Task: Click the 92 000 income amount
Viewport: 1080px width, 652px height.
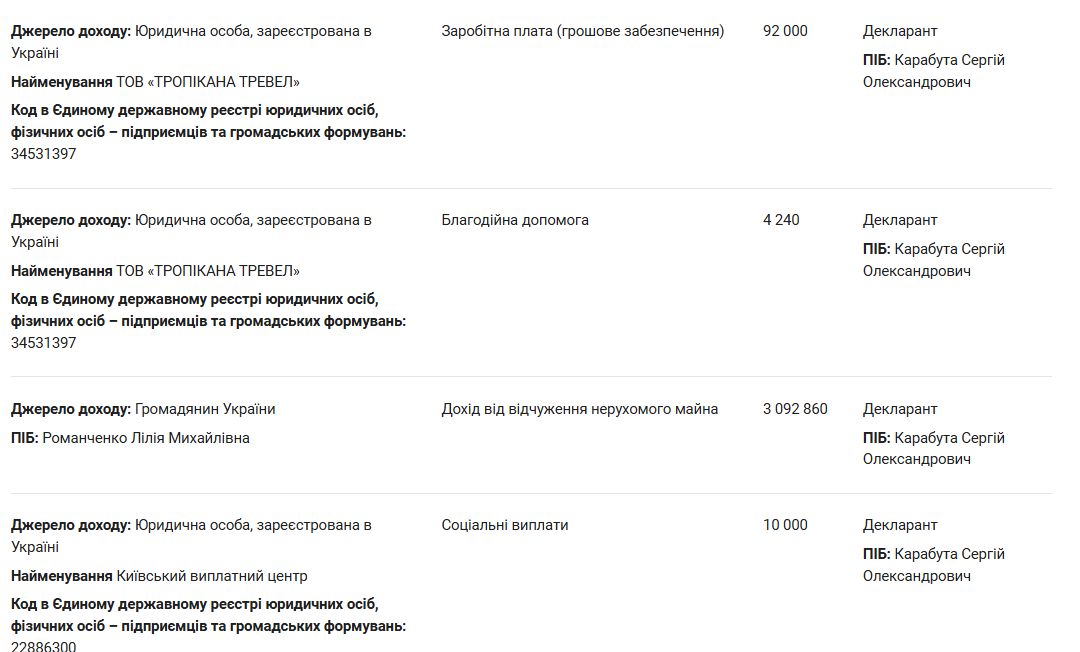Action: pyautogui.click(x=785, y=31)
